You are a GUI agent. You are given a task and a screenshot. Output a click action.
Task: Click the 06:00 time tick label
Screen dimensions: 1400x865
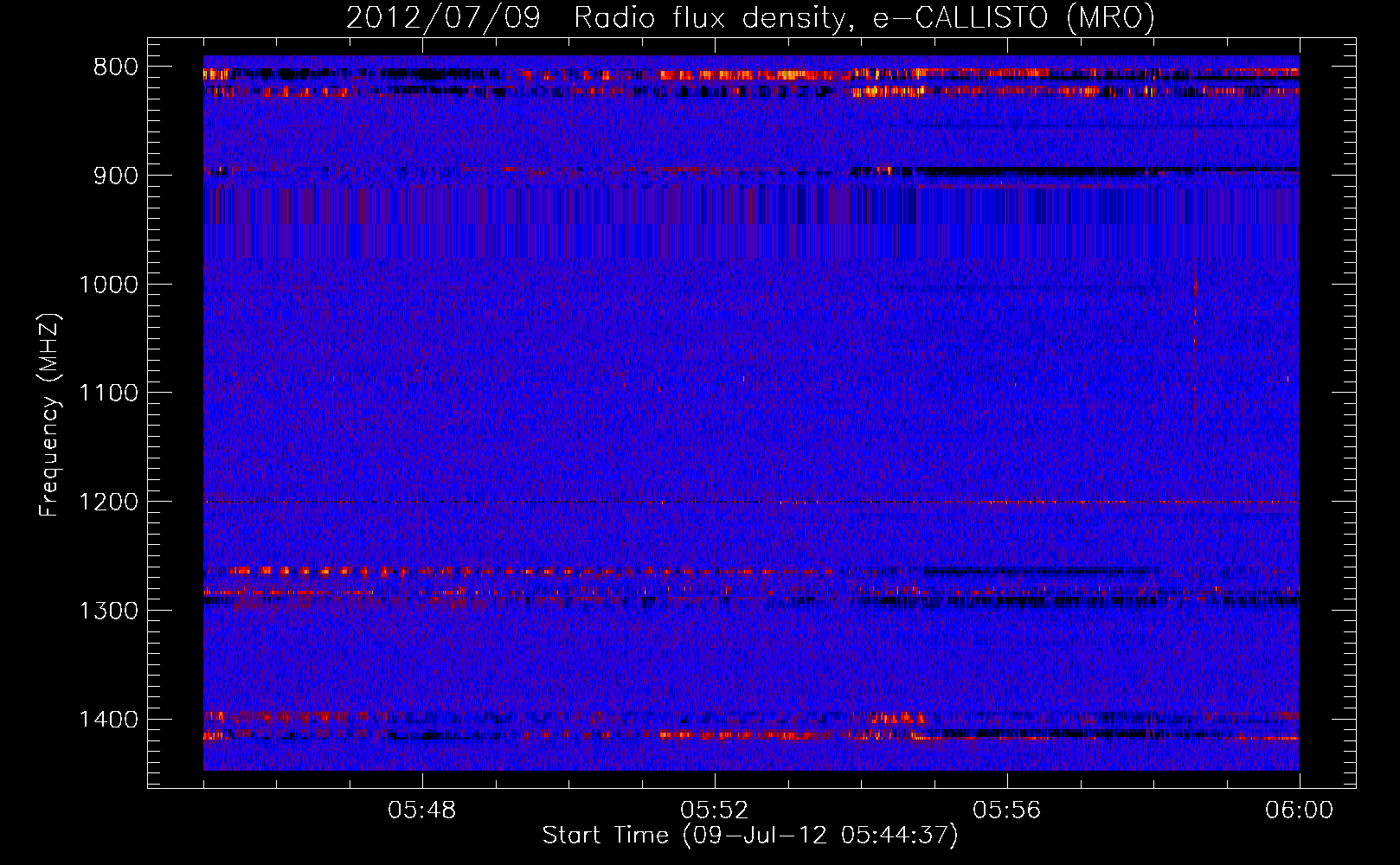(1299, 811)
